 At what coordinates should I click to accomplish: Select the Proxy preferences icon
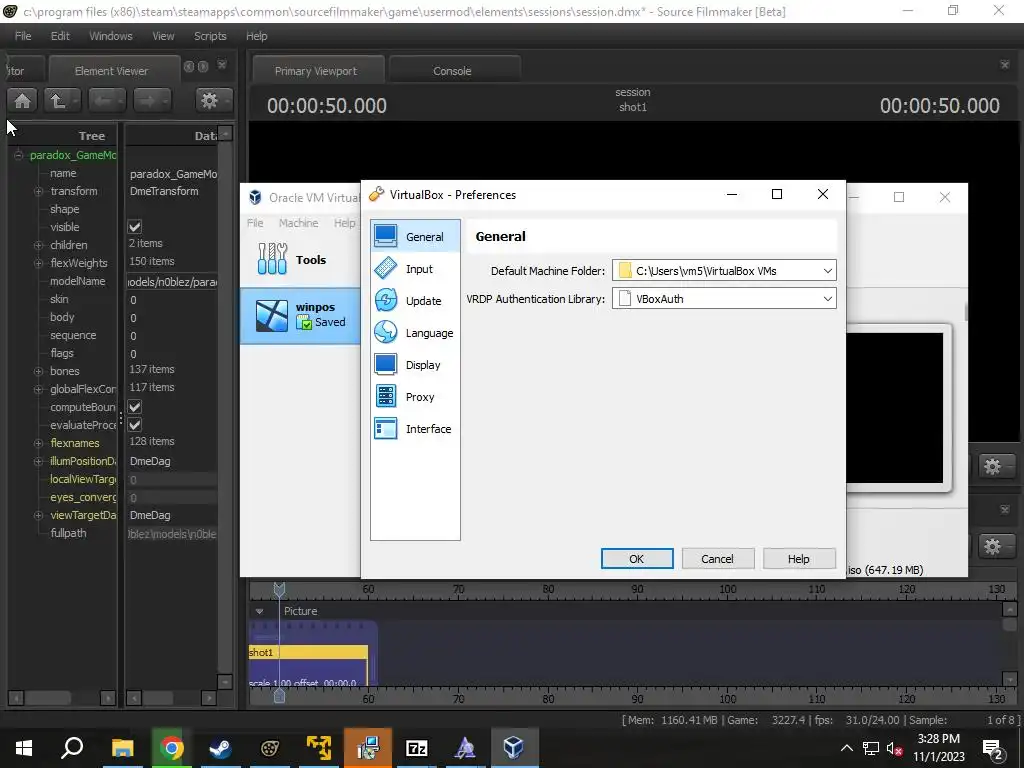coord(385,396)
